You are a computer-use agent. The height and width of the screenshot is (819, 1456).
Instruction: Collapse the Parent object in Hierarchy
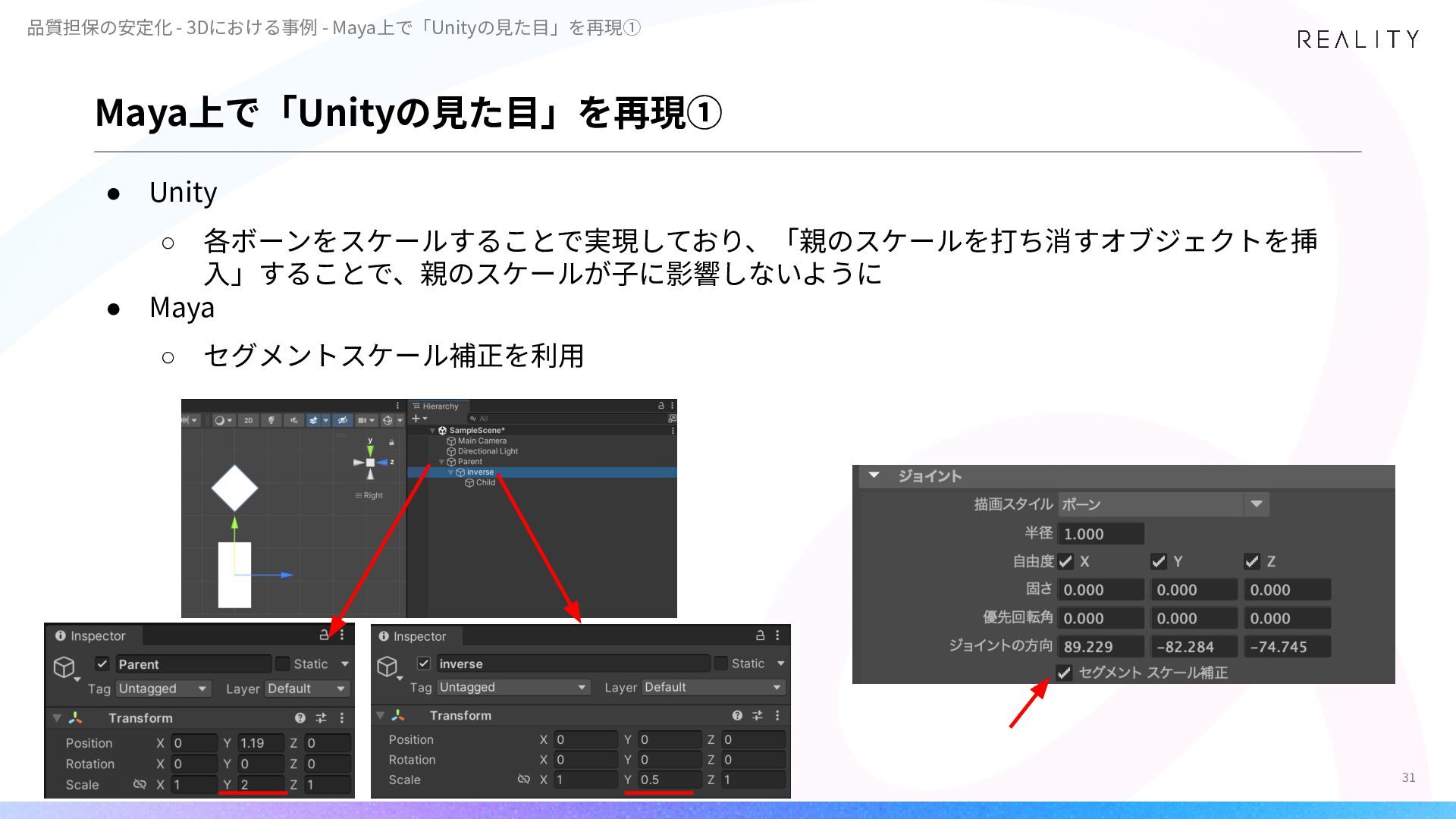pos(441,462)
